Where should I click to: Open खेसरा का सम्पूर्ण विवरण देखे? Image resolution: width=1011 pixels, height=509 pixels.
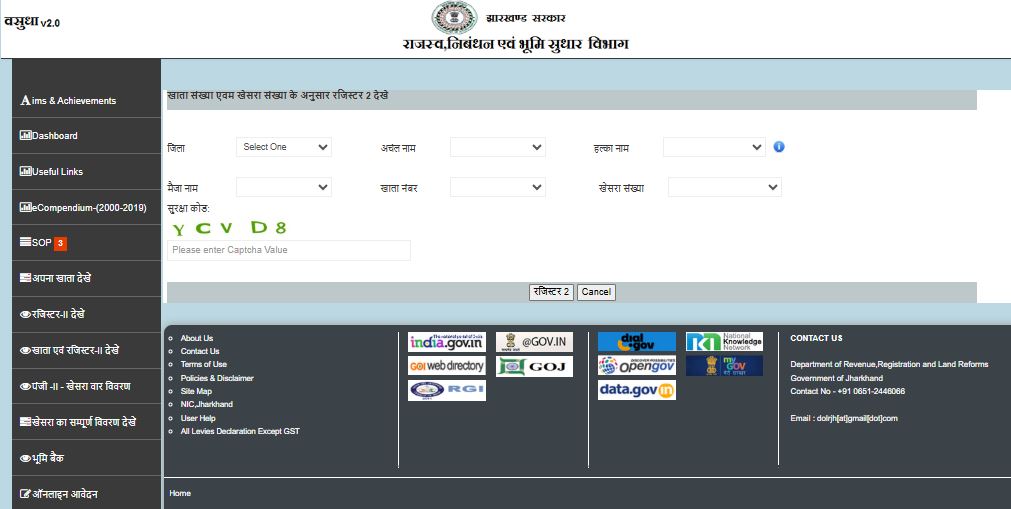coord(86,422)
